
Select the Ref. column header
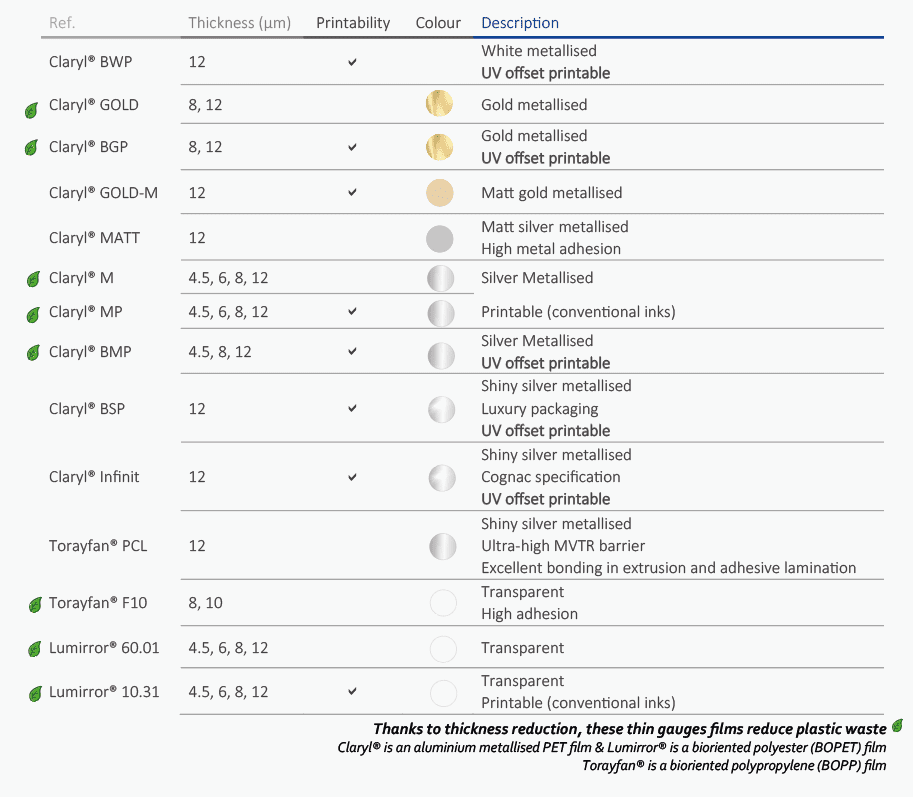(62, 23)
